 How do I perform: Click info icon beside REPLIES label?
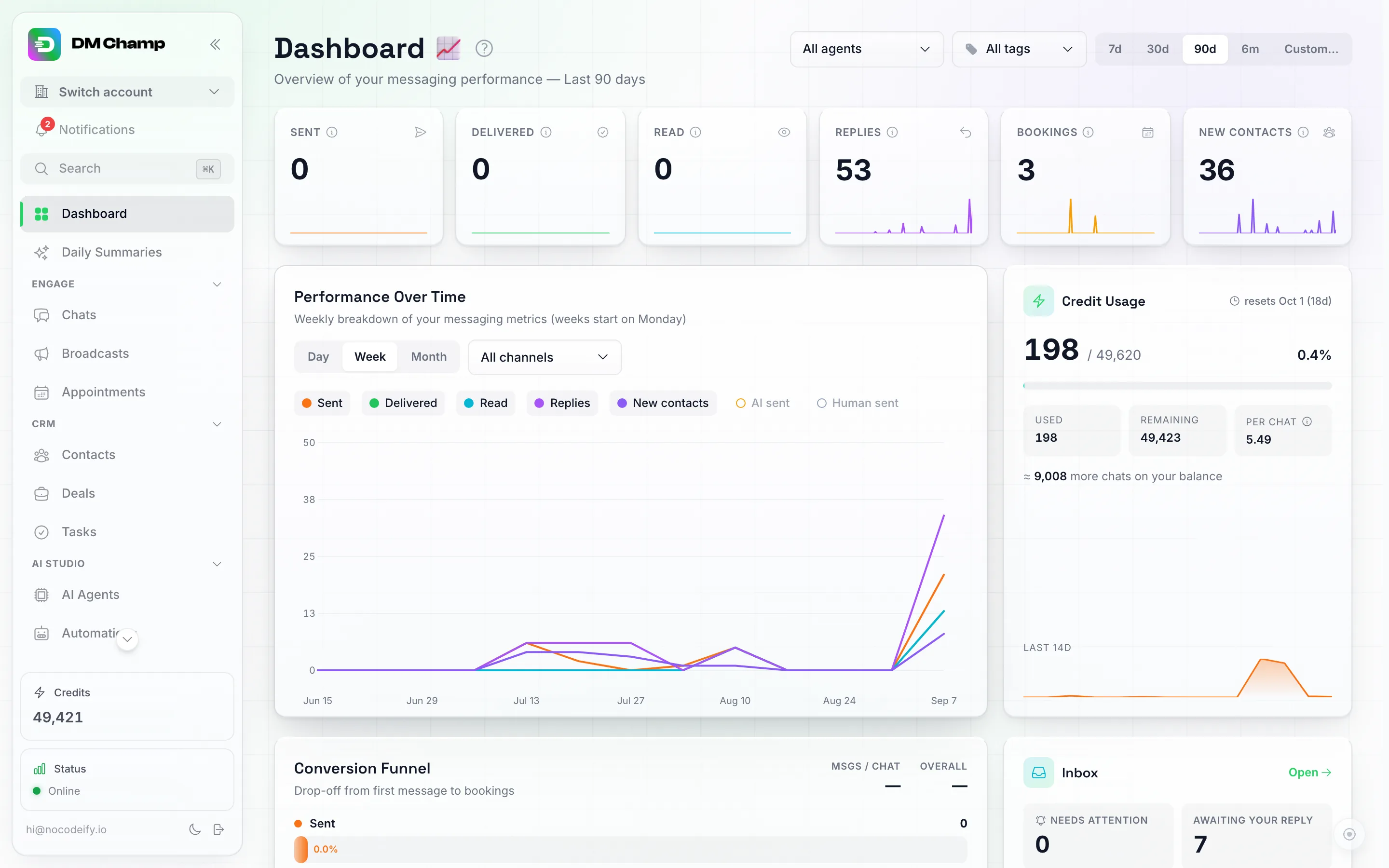[x=892, y=132]
